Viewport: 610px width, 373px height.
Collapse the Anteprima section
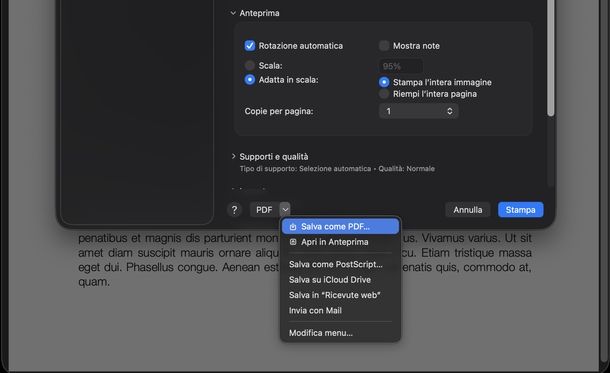(233, 13)
